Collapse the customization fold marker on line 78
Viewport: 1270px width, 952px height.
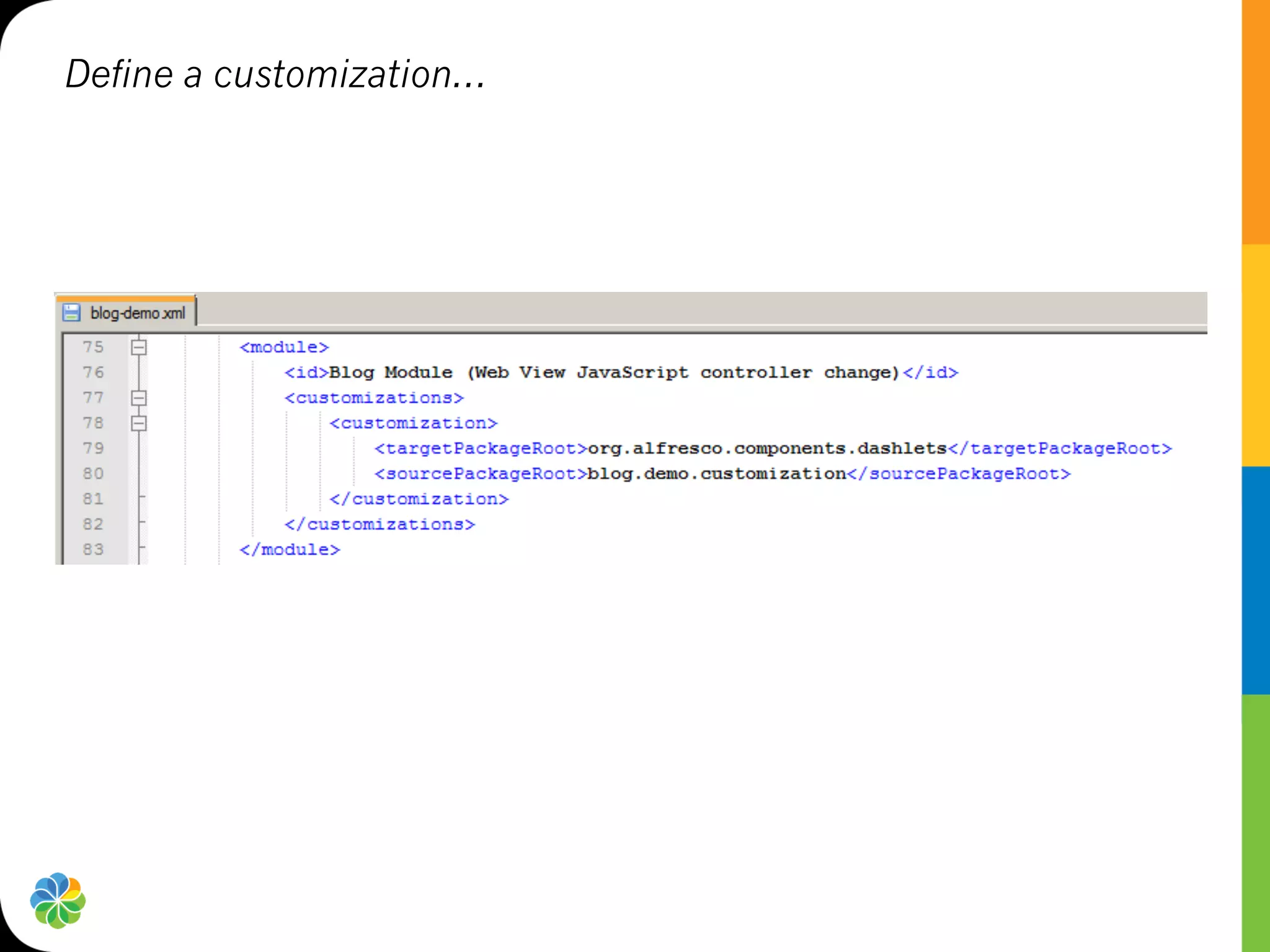(139, 423)
